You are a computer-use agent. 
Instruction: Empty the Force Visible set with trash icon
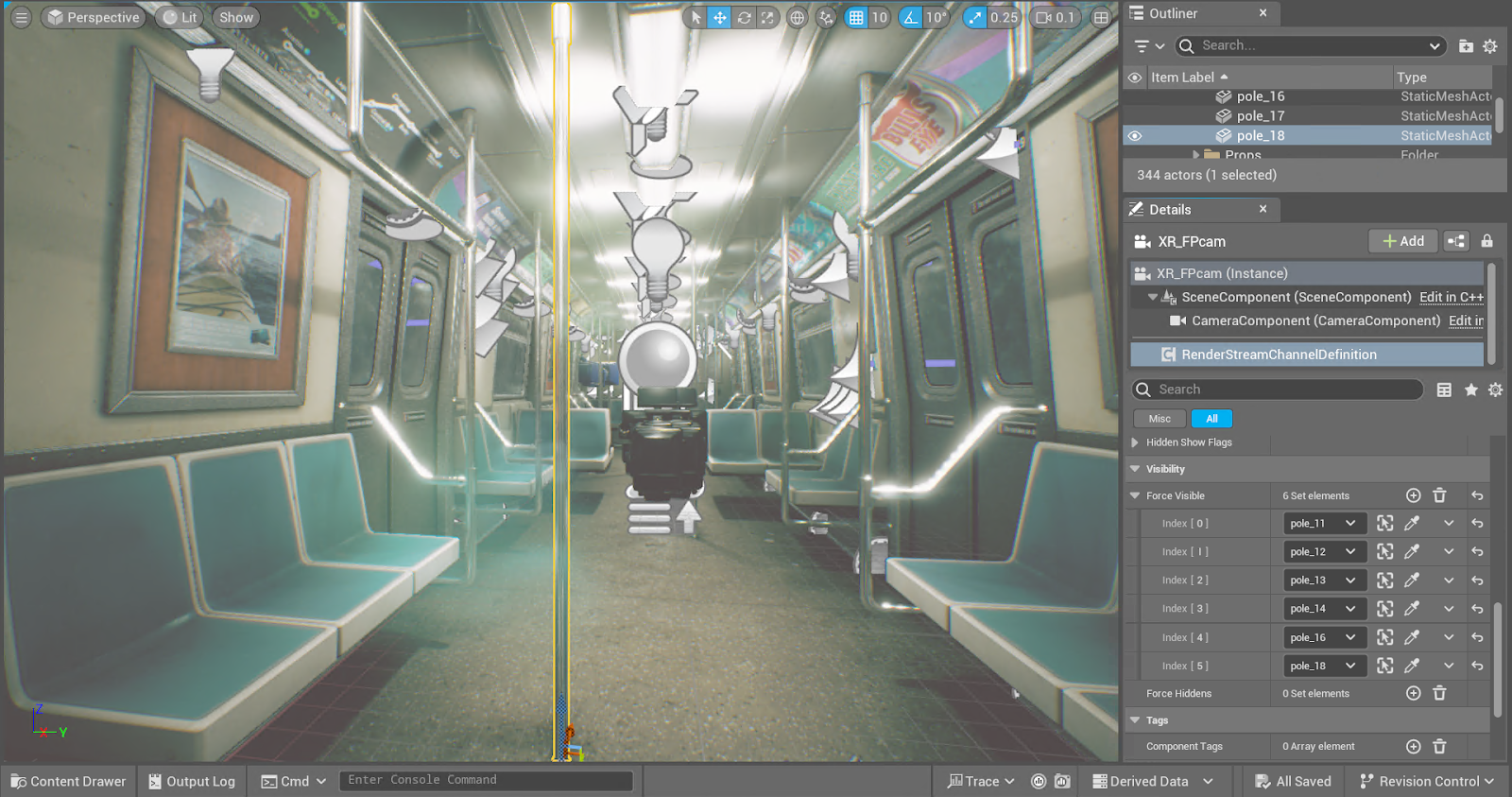pyautogui.click(x=1439, y=495)
